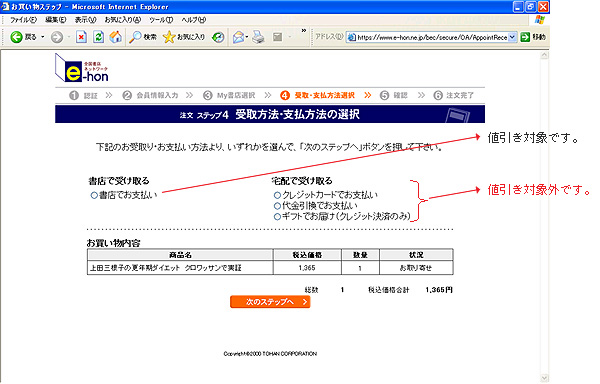Click 次のステップへ orange button
600x384 pixels.
[270, 302]
